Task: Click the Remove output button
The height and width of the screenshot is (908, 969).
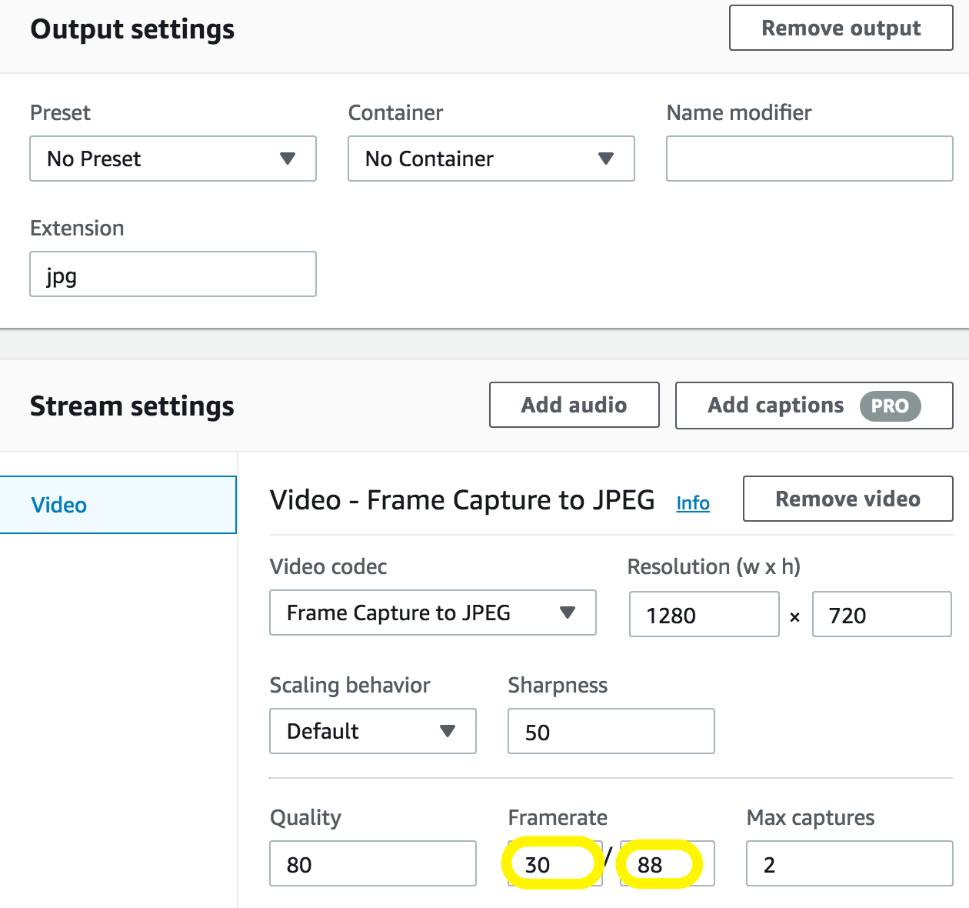Action: click(x=840, y=28)
